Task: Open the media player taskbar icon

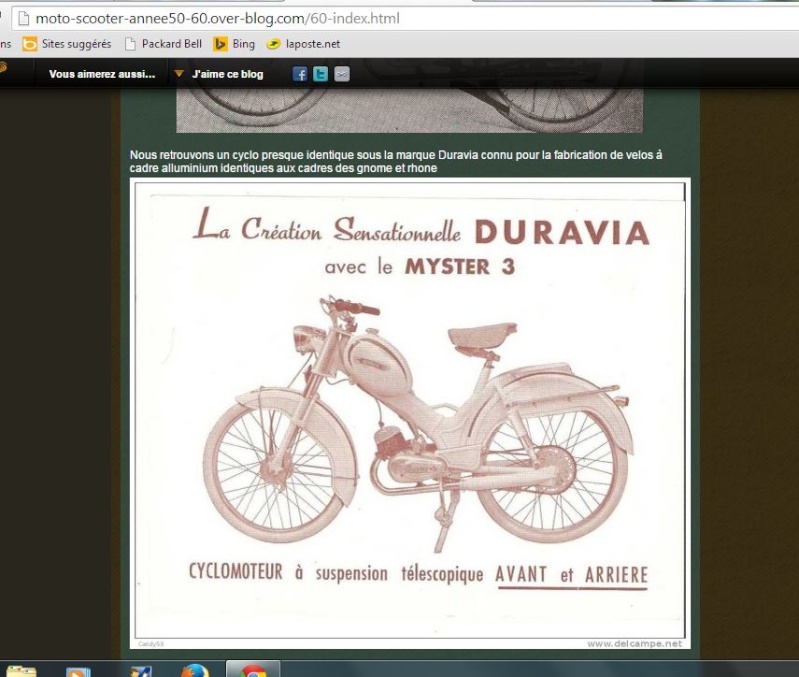Action: 78,671
